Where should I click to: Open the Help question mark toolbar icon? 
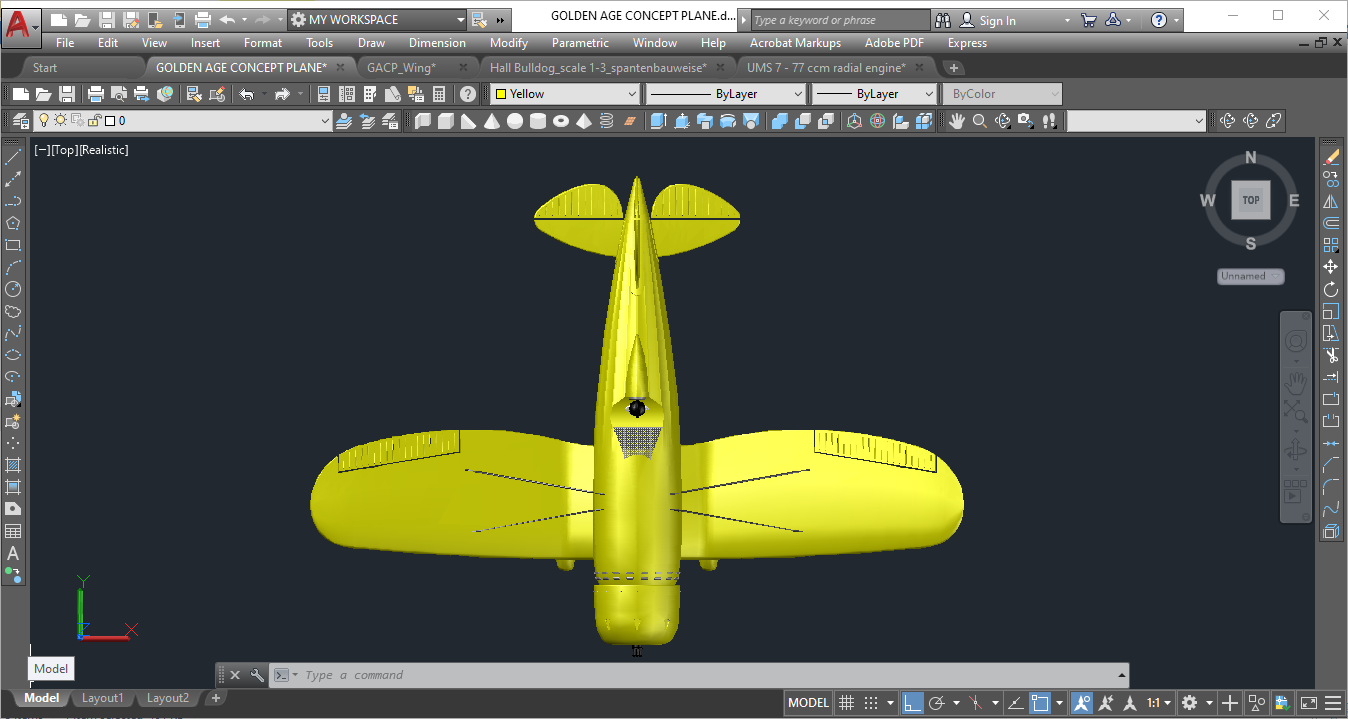(468, 94)
